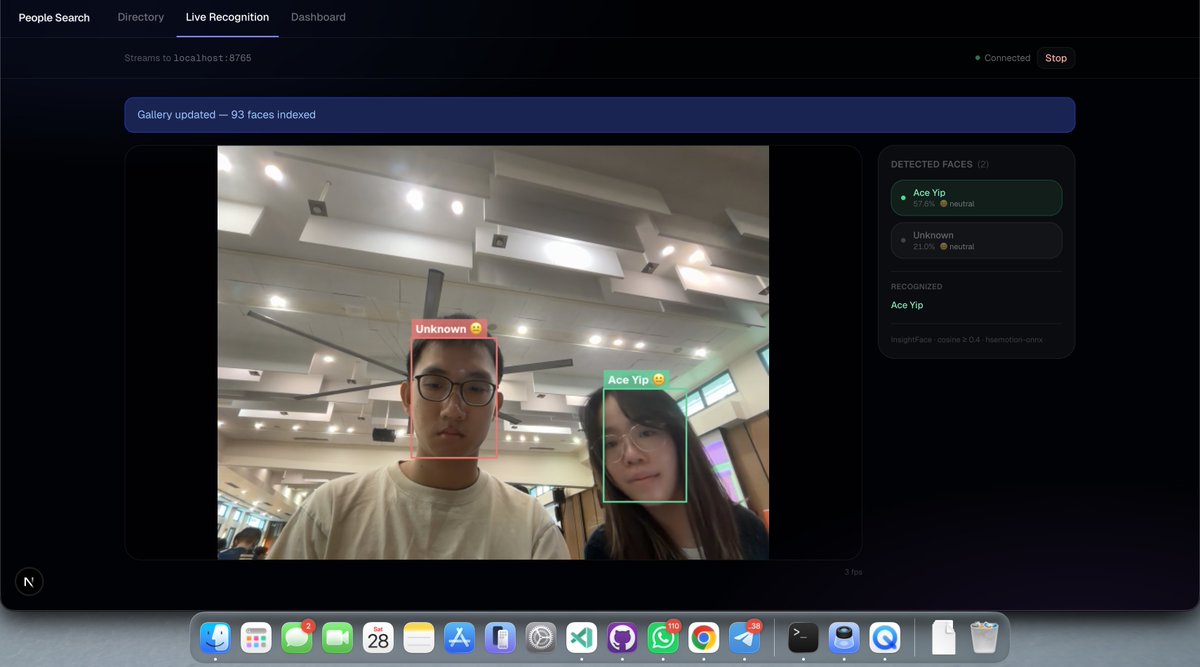Open the Terminal dock icon

pyautogui.click(x=803, y=637)
